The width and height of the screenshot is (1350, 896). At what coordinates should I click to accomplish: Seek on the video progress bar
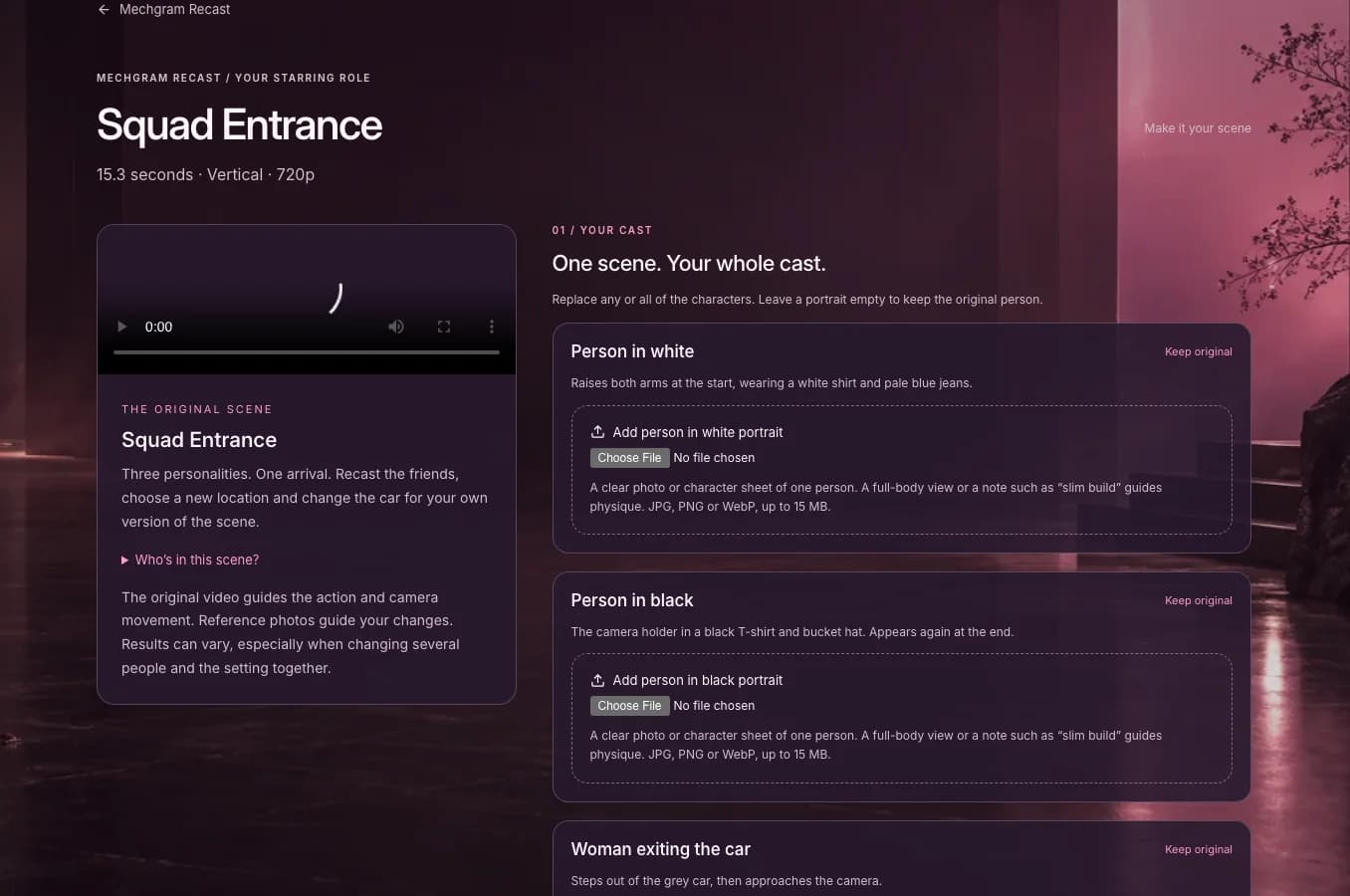307,352
